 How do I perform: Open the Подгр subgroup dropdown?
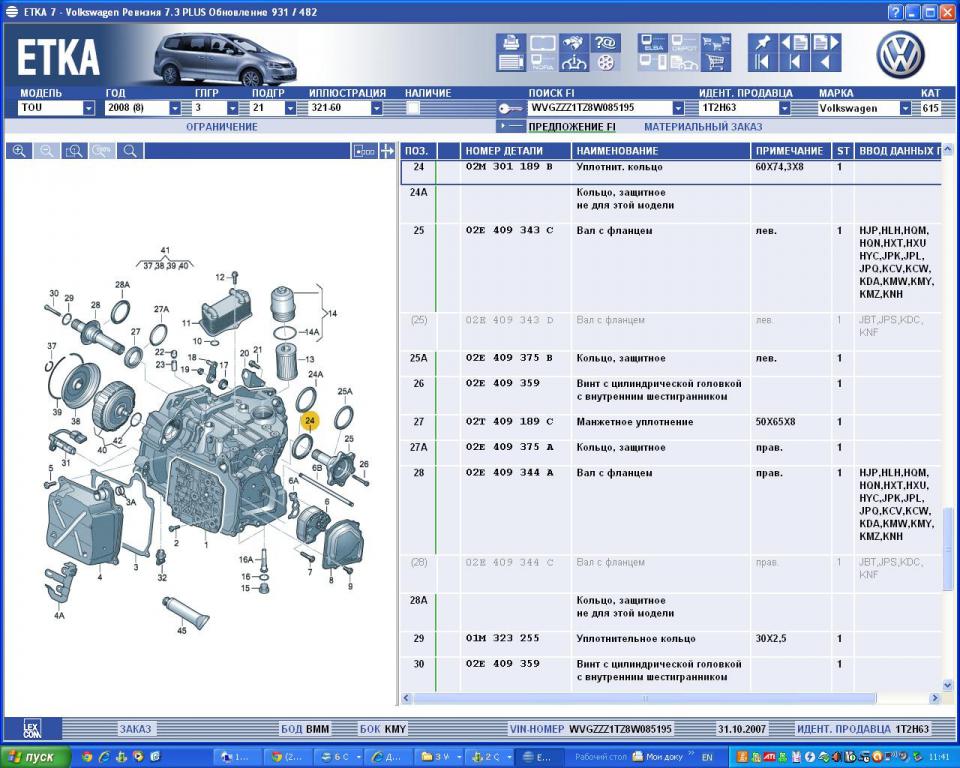[290, 108]
